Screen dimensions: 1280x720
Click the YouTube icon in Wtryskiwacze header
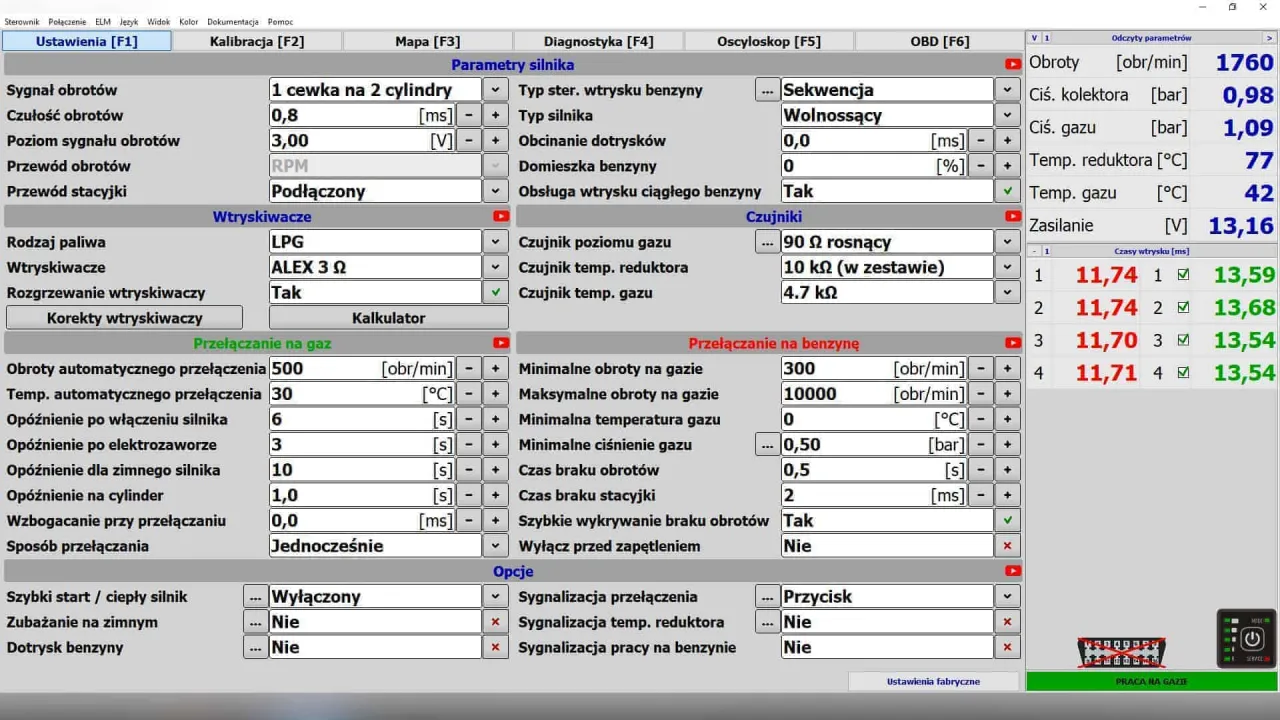(x=501, y=216)
